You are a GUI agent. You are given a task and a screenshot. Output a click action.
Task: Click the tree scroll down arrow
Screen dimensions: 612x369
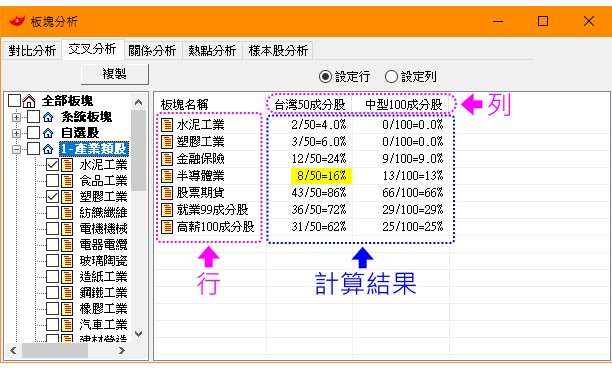pyautogui.click(x=138, y=334)
